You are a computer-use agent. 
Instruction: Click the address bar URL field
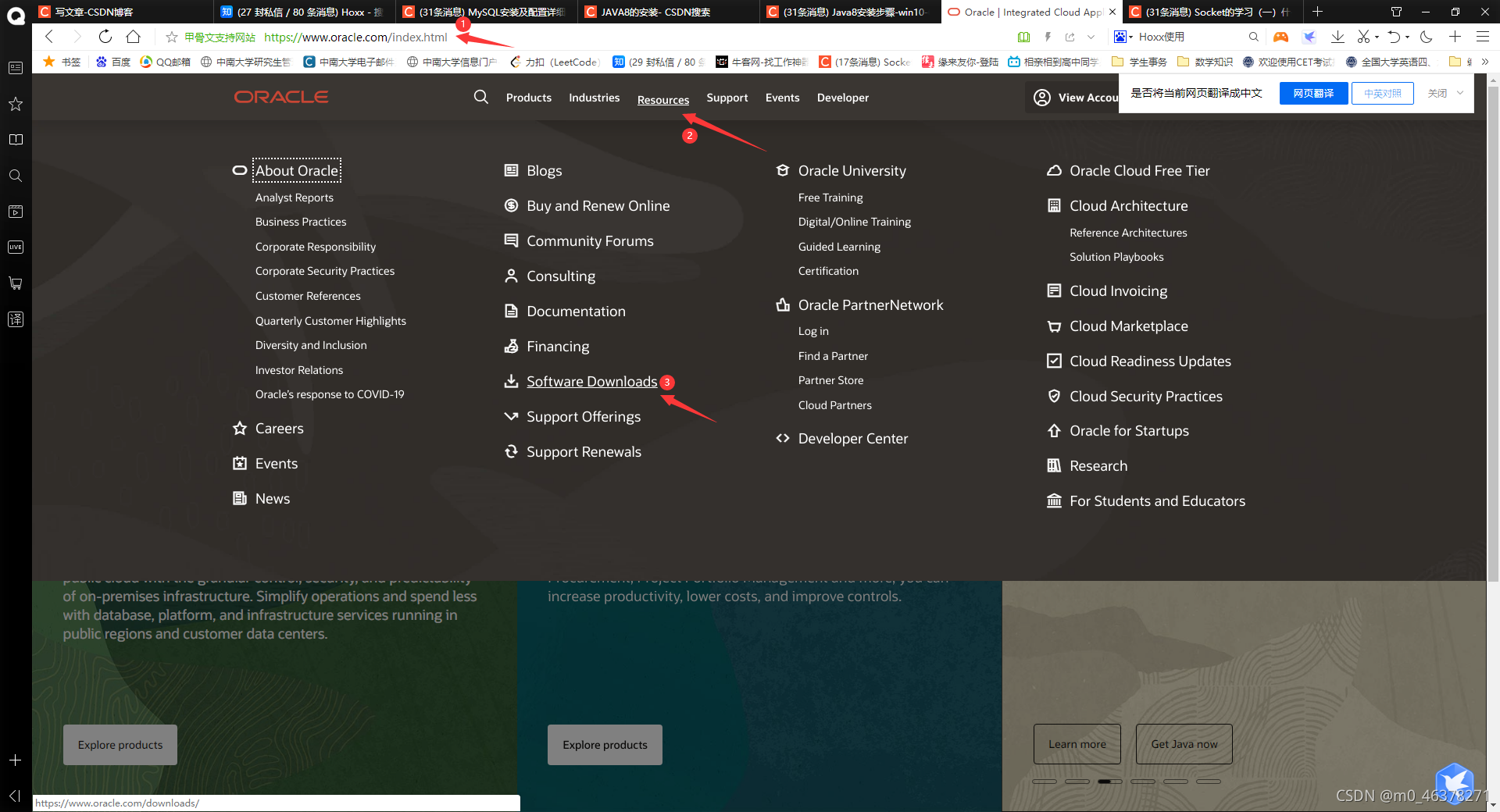(x=355, y=37)
